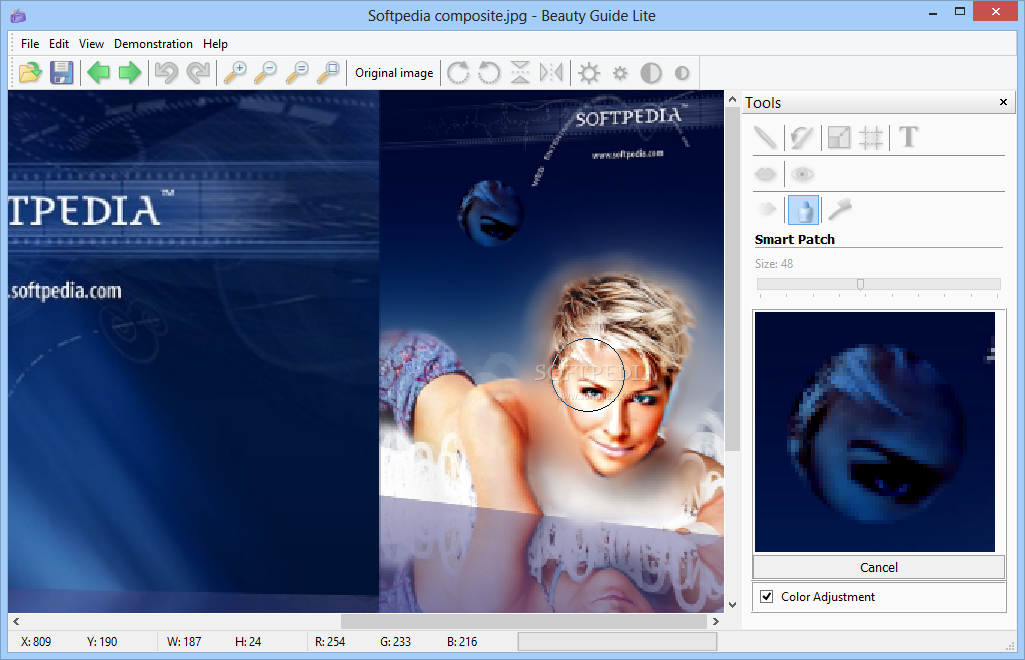Mirror the image horizontally

point(551,73)
